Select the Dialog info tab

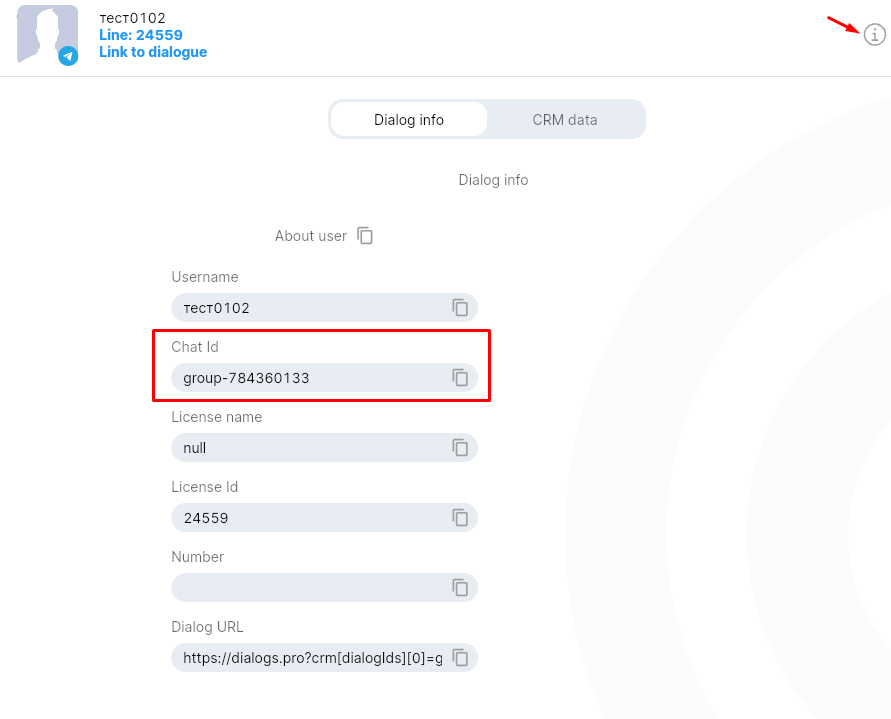(409, 120)
